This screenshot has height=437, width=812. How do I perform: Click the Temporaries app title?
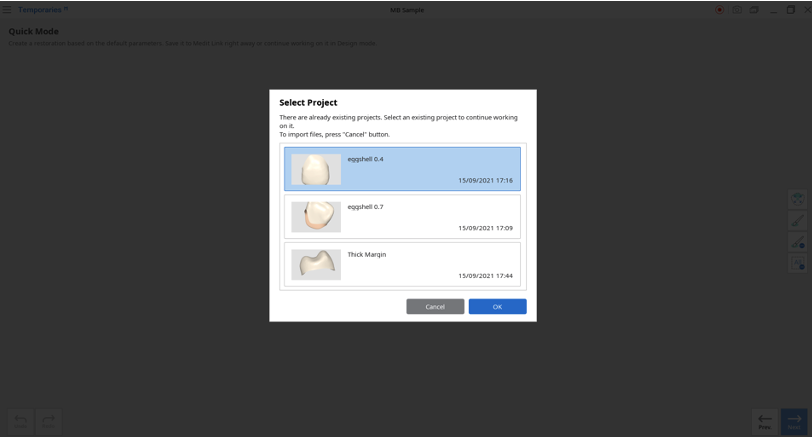click(40, 10)
